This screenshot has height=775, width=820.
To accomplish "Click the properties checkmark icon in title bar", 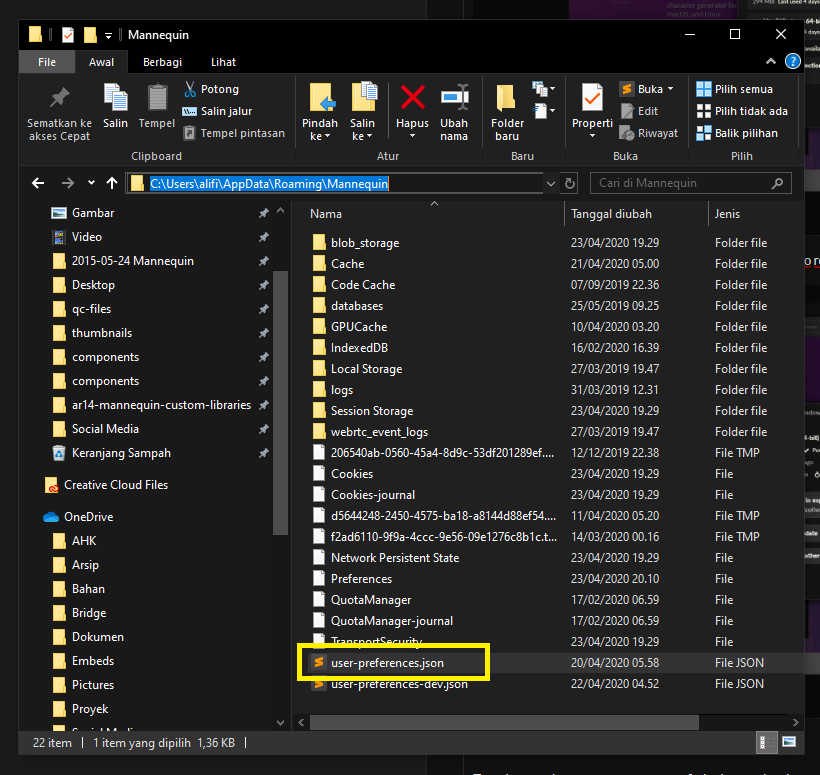I will pos(67,35).
